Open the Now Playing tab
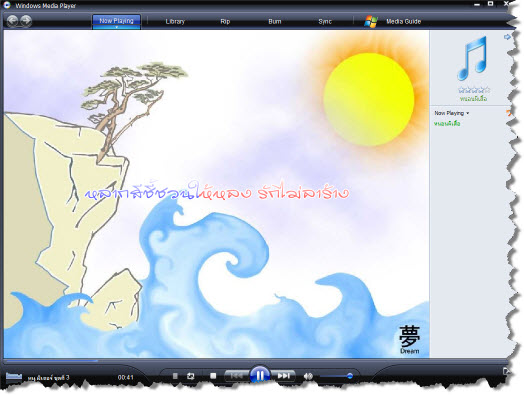This screenshot has width=524, height=395. click(x=116, y=21)
